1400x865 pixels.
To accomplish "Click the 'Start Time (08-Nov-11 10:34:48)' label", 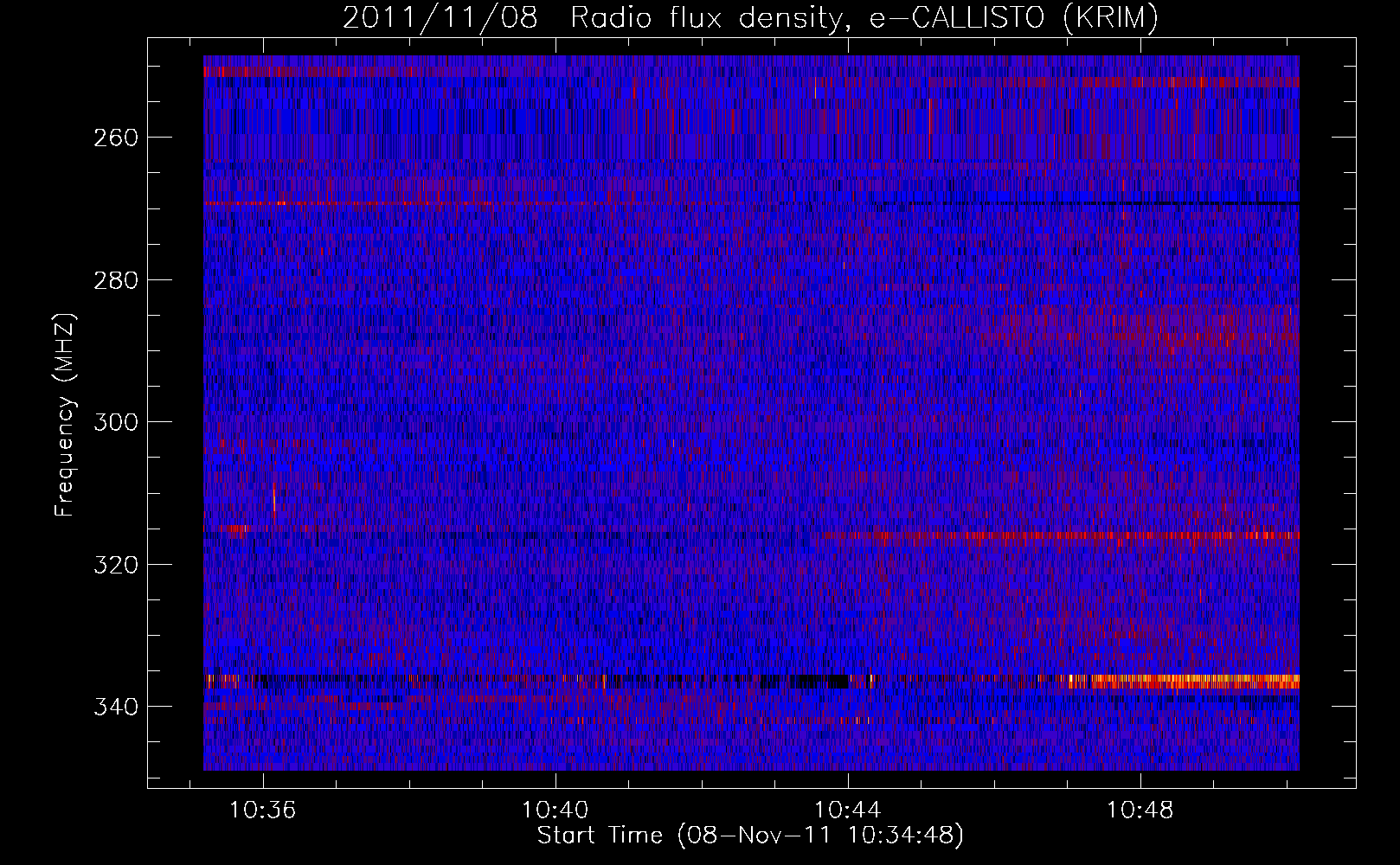I will pos(750,836).
